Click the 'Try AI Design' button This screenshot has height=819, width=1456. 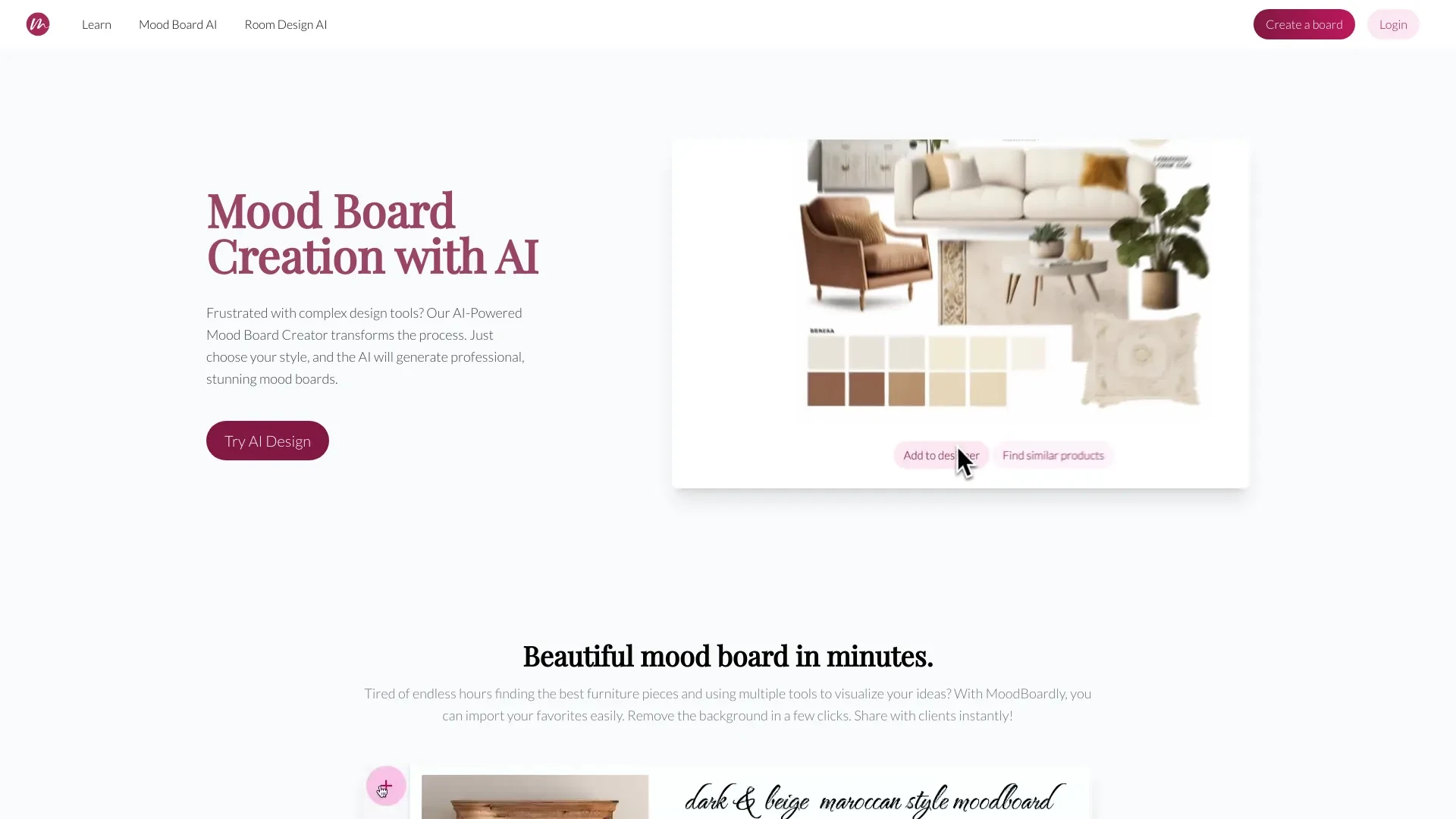[x=267, y=440]
